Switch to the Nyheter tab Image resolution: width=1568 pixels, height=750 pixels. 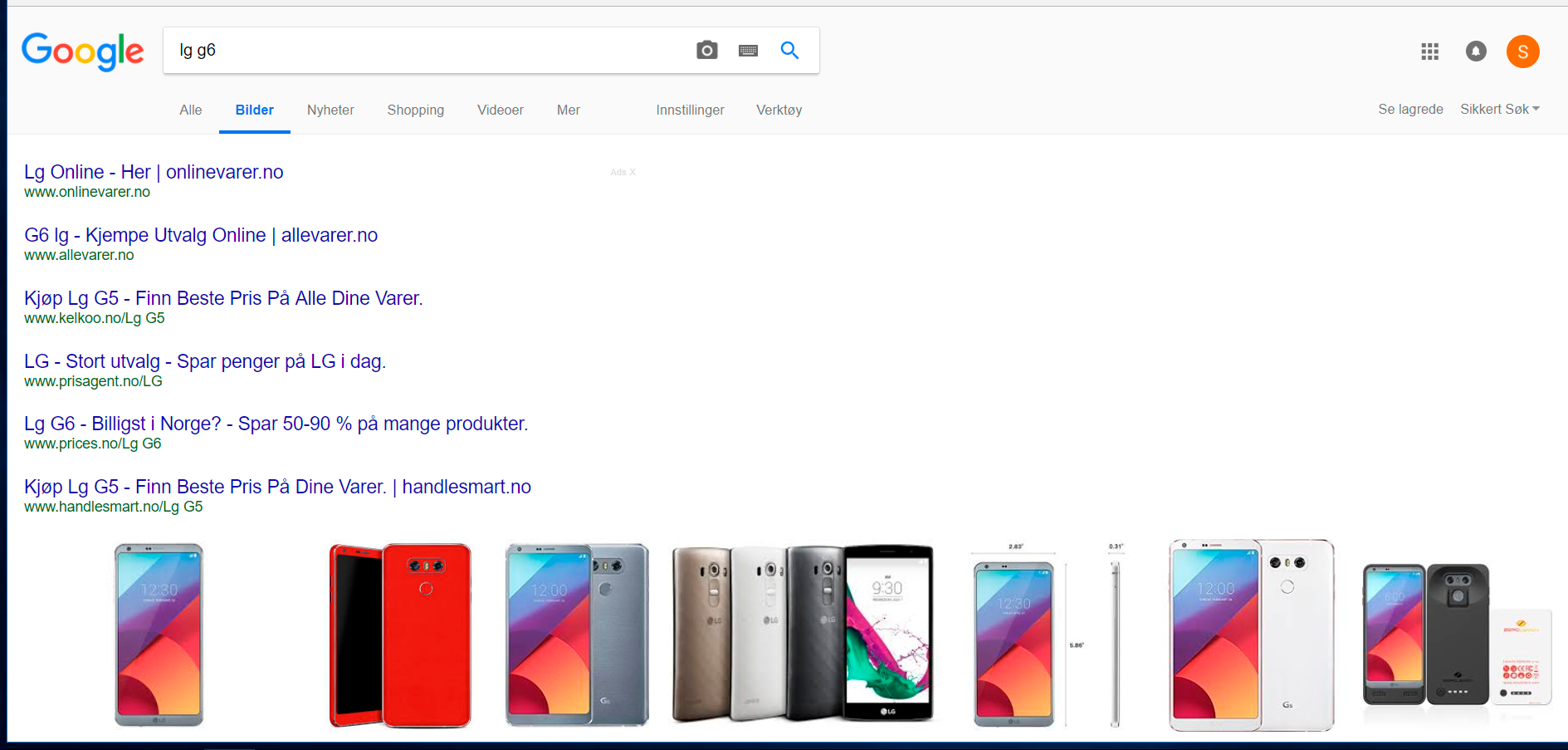pyautogui.click(x=330, y=110)
